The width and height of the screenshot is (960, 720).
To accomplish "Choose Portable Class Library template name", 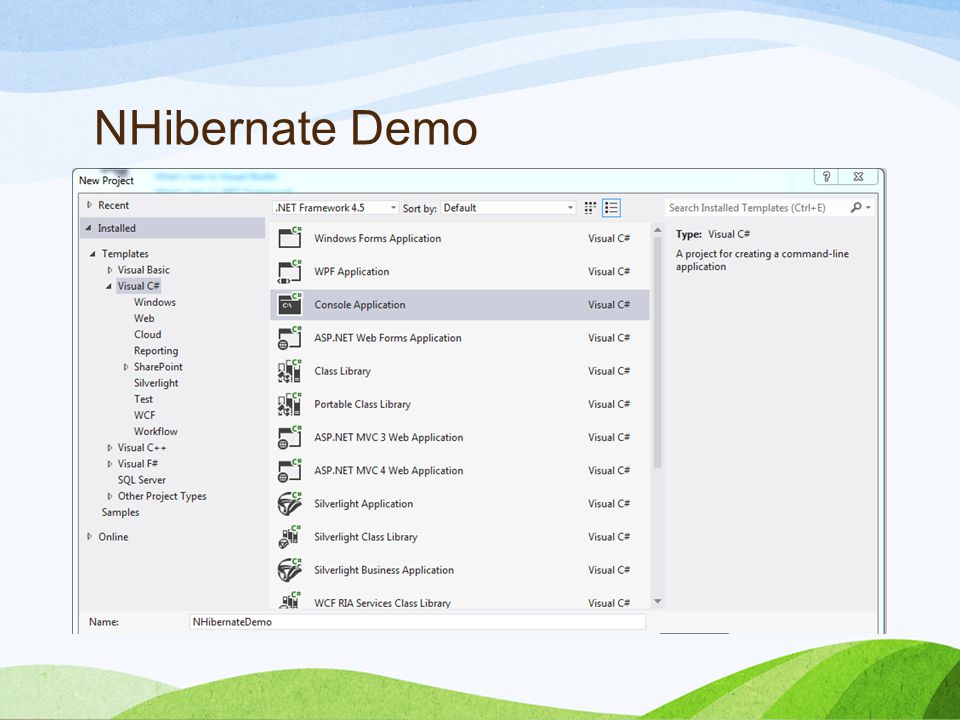I will coord(362,404).
